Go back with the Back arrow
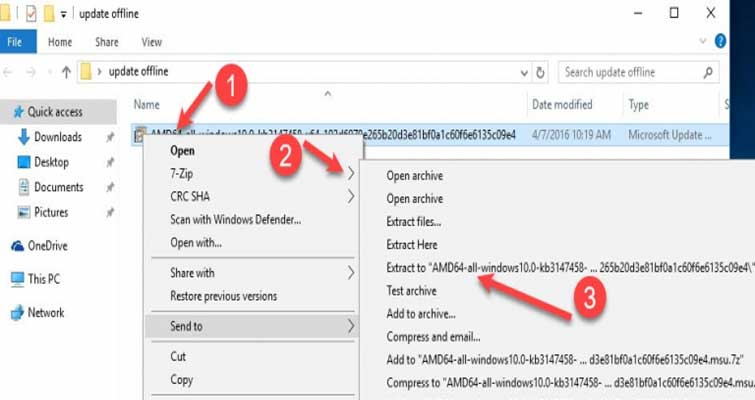Viewport: 755px width, 400px height. [7, 72]
